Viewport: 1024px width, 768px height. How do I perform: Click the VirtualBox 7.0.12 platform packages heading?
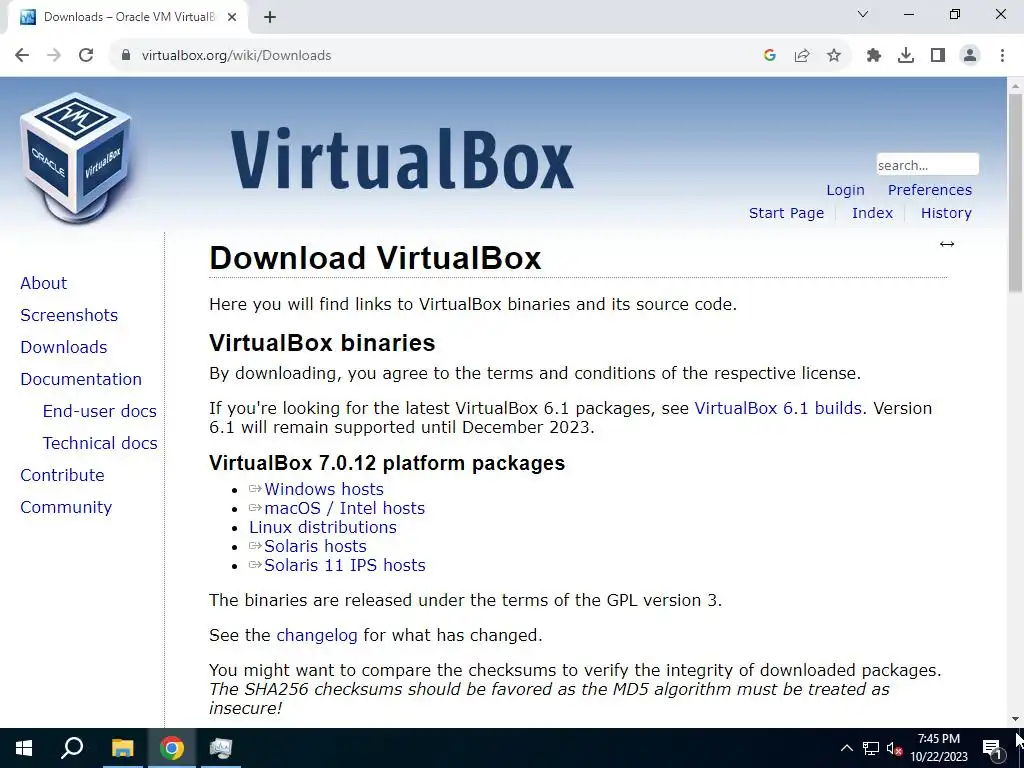click(x=387, y=463)
